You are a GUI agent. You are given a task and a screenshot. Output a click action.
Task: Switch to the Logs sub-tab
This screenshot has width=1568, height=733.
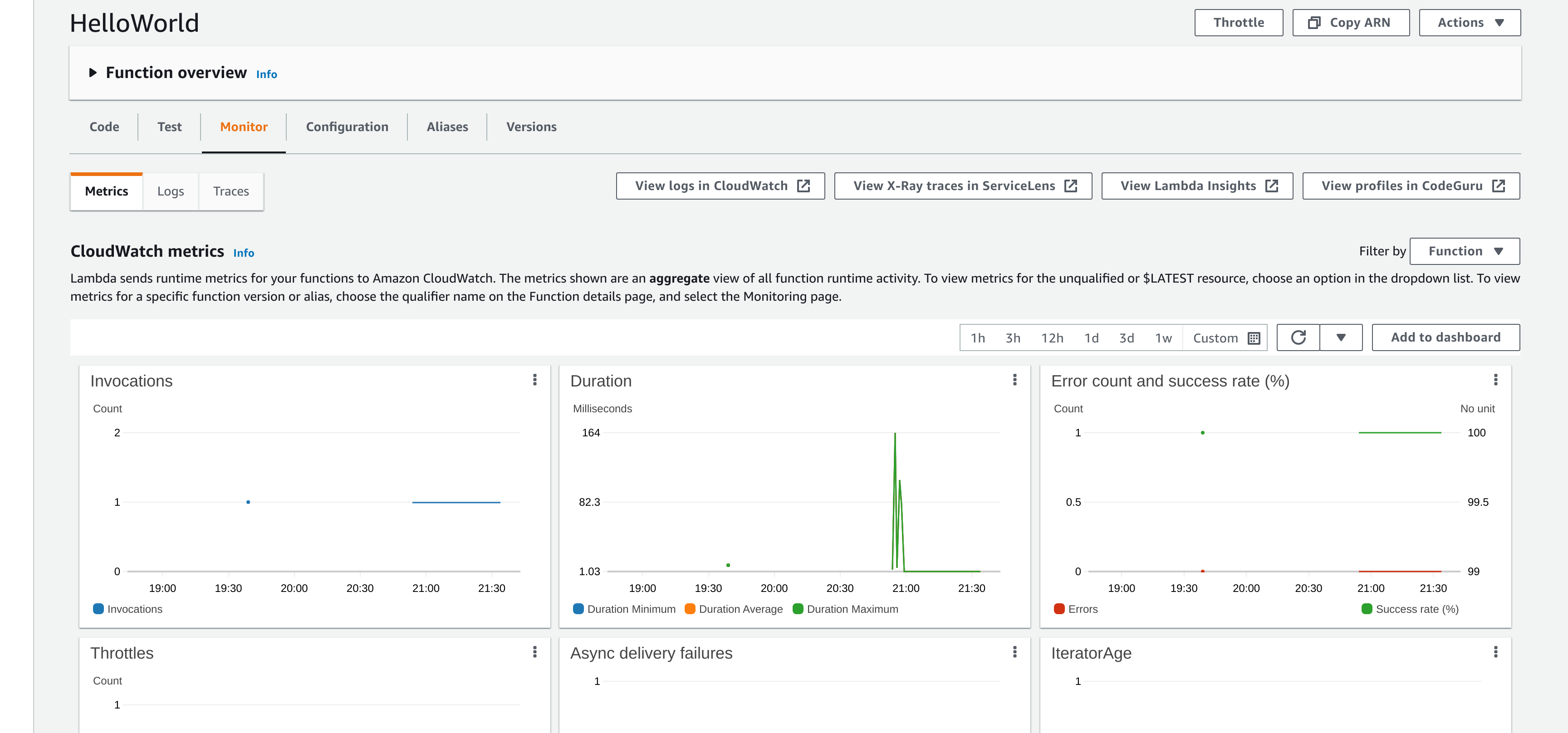171,191
